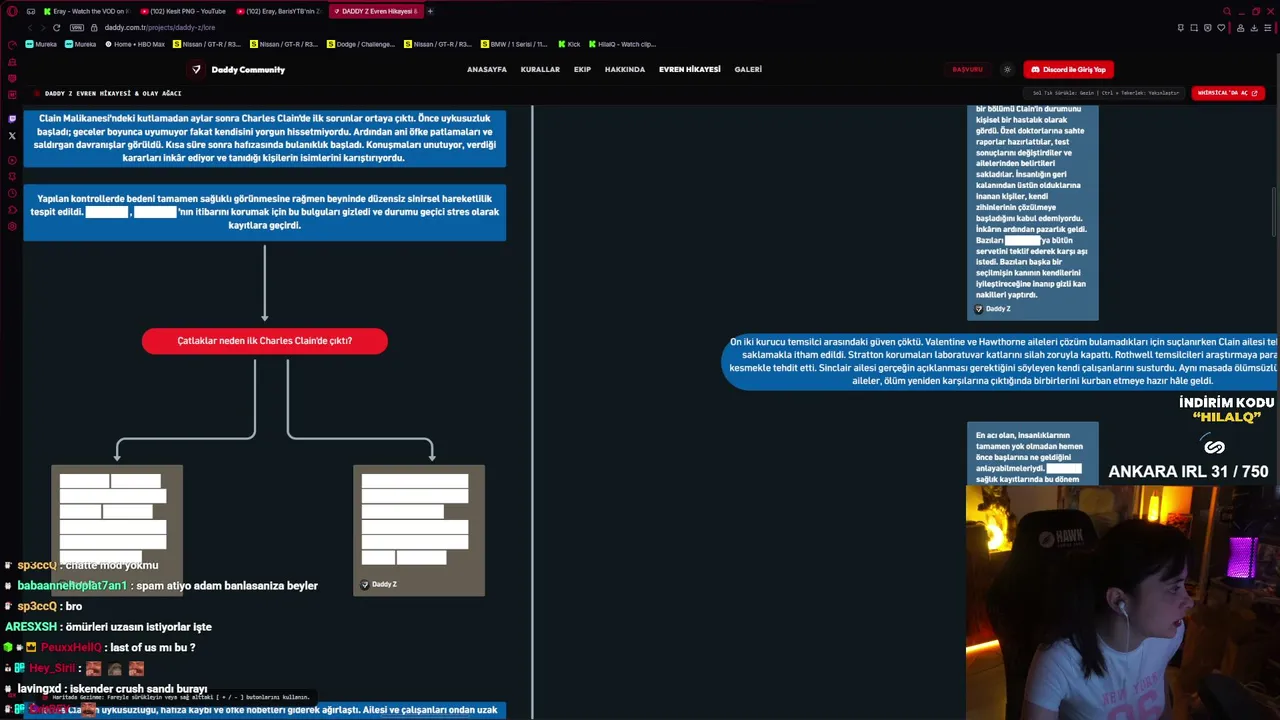Click the pinboard pin icon in toolbar
Screen dimensions: 1280x720
pyautogui.click(x=1181, y=28)
